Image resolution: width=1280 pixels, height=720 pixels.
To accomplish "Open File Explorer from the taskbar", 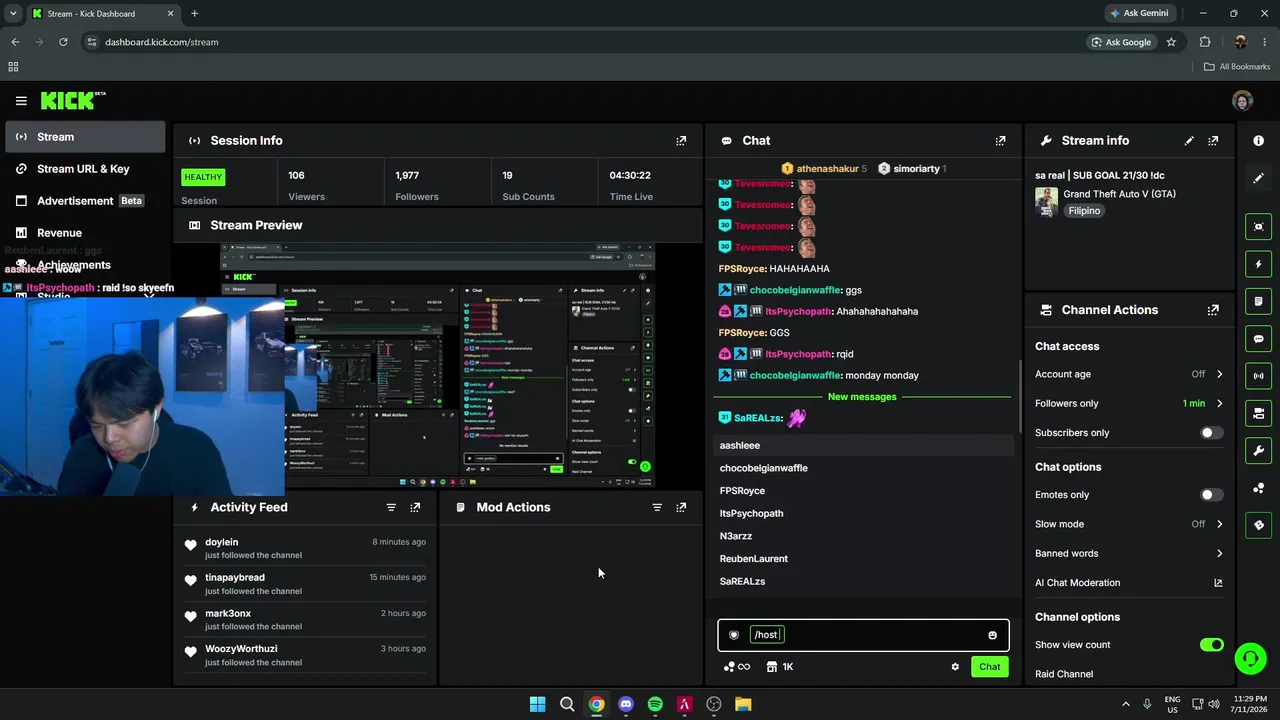I will coord(743,704).
